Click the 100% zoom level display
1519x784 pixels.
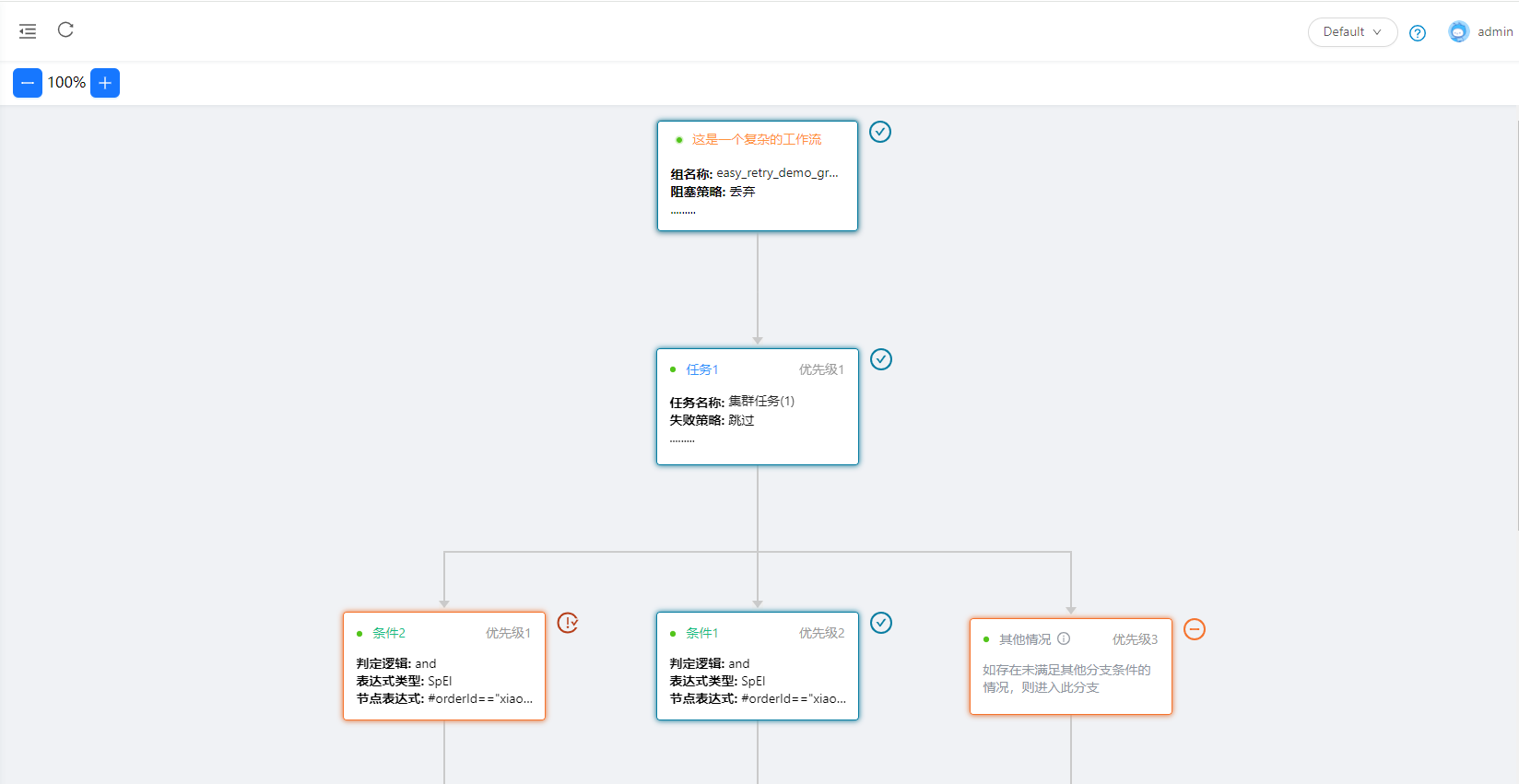[x=66, y=83]
